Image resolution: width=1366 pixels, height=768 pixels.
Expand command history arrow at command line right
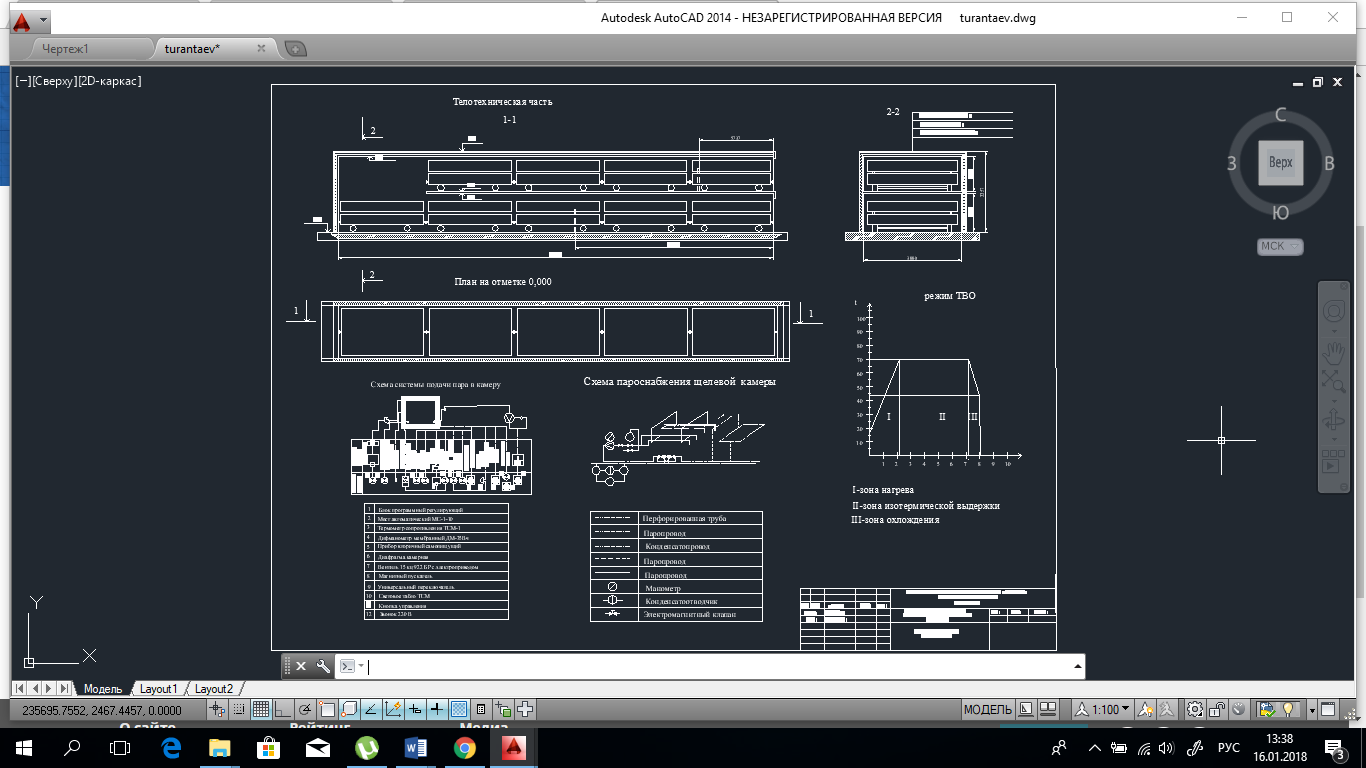coord(1077,666)
